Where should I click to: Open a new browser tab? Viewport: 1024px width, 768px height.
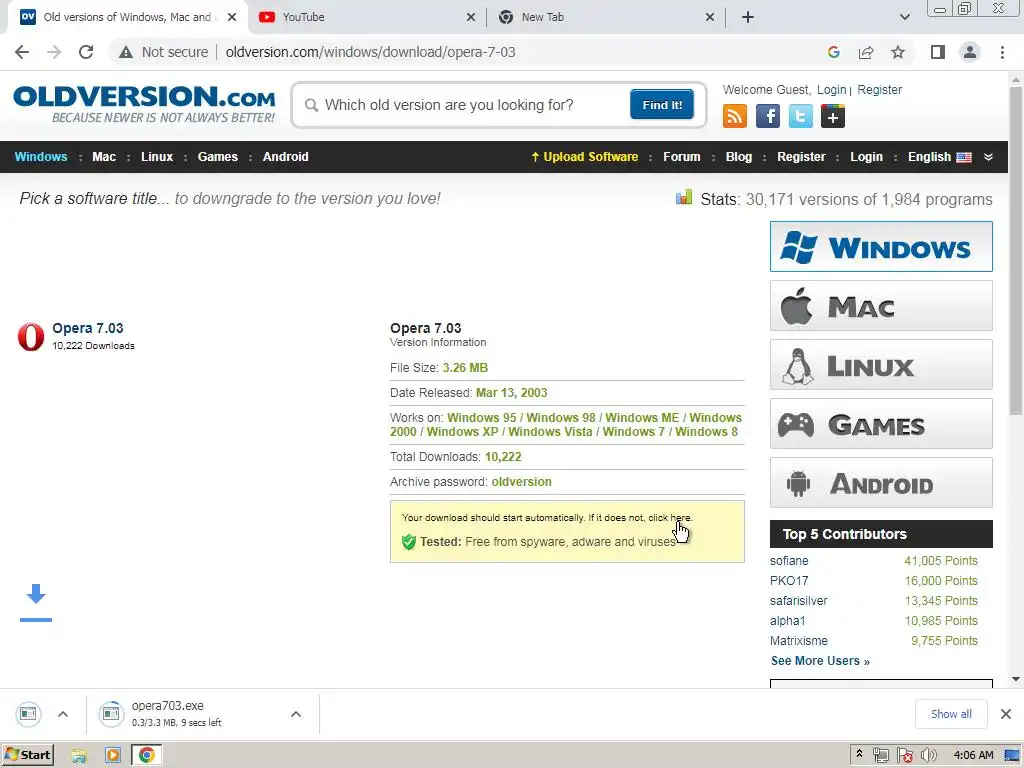[748, 17]
